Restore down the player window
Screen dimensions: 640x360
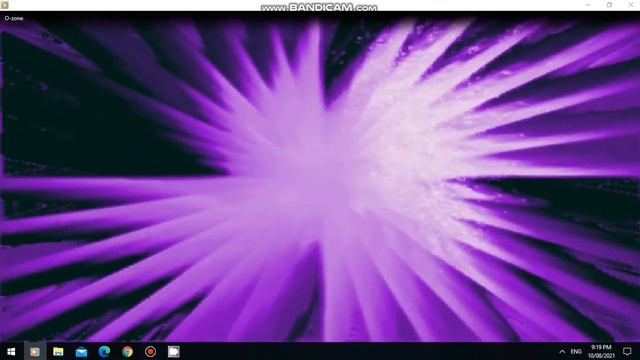coord(609,5)
